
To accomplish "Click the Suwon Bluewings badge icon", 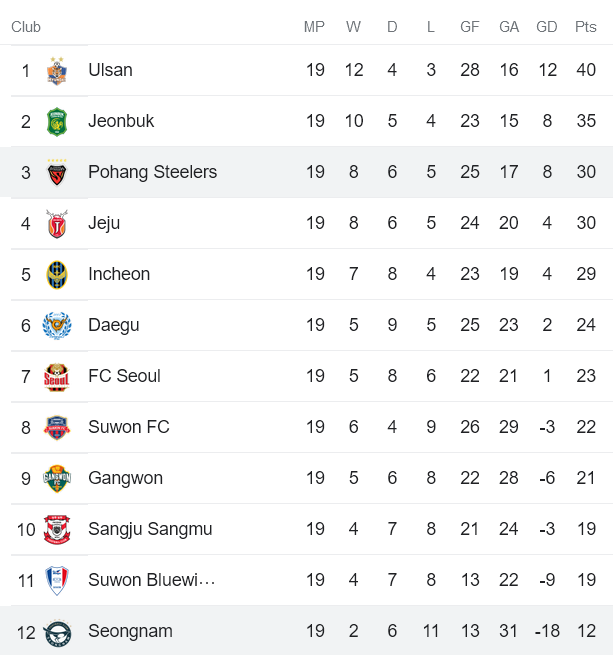I will 57,581.
